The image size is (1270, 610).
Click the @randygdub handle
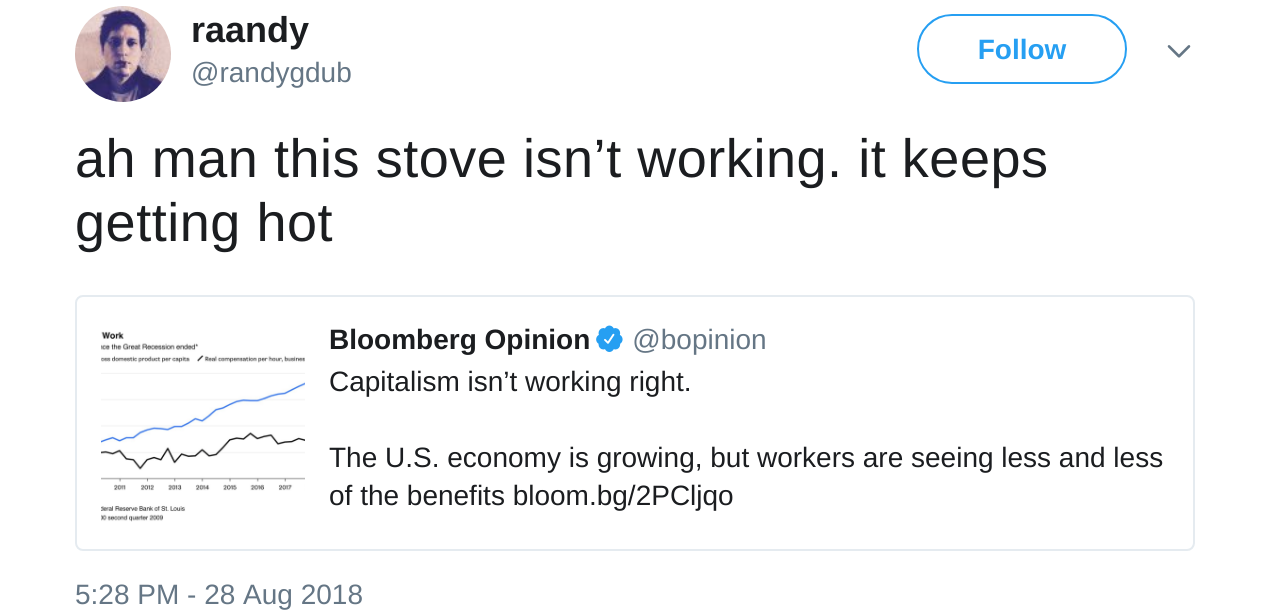point(271,72)
